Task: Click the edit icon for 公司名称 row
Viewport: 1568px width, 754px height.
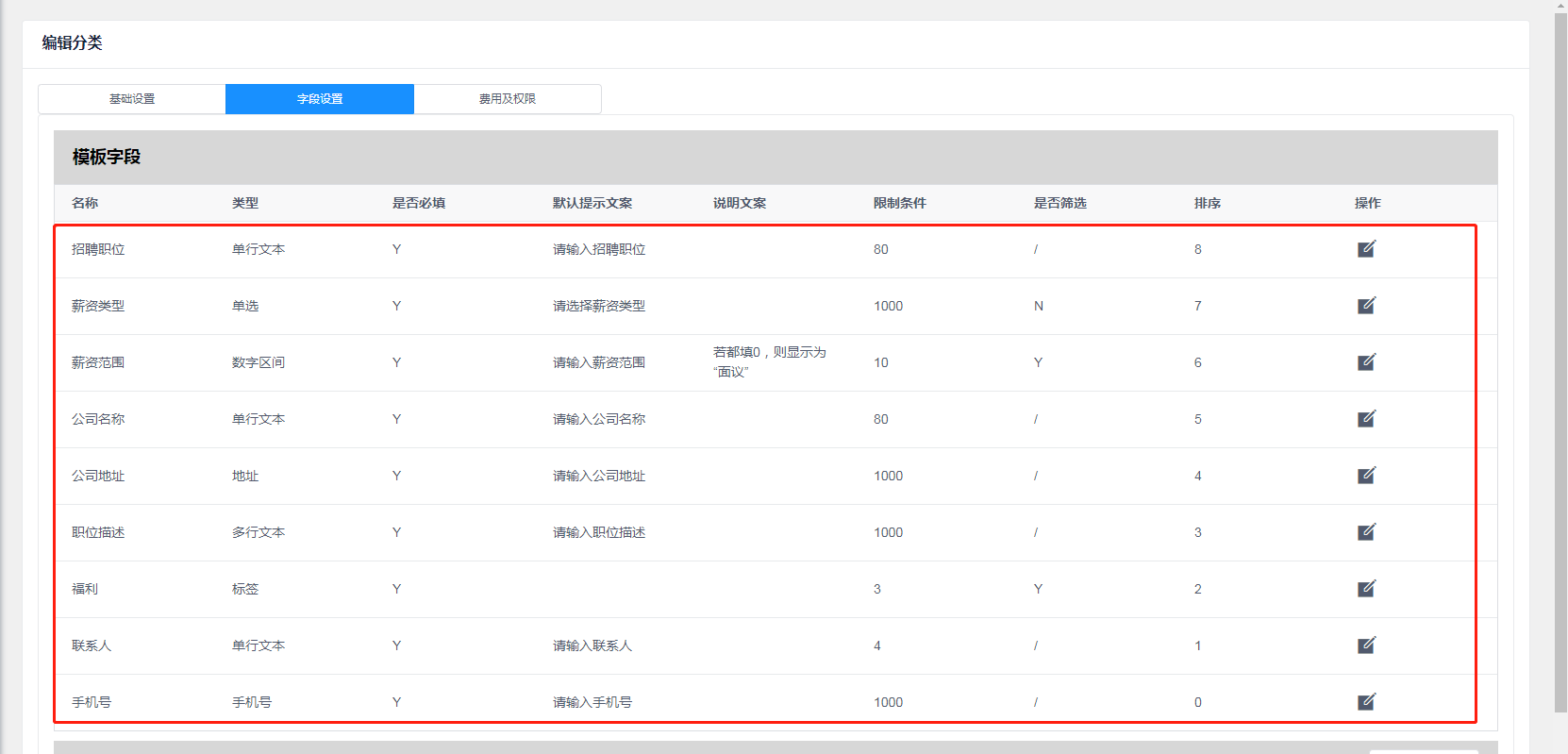Action: pyautogui.click(x=1366, y=419)
